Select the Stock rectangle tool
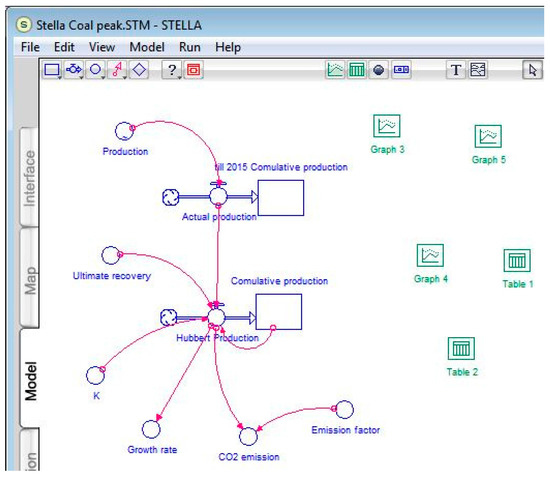Image resolution: width=550 pixels, height=478 pixels. pos(52,70)
